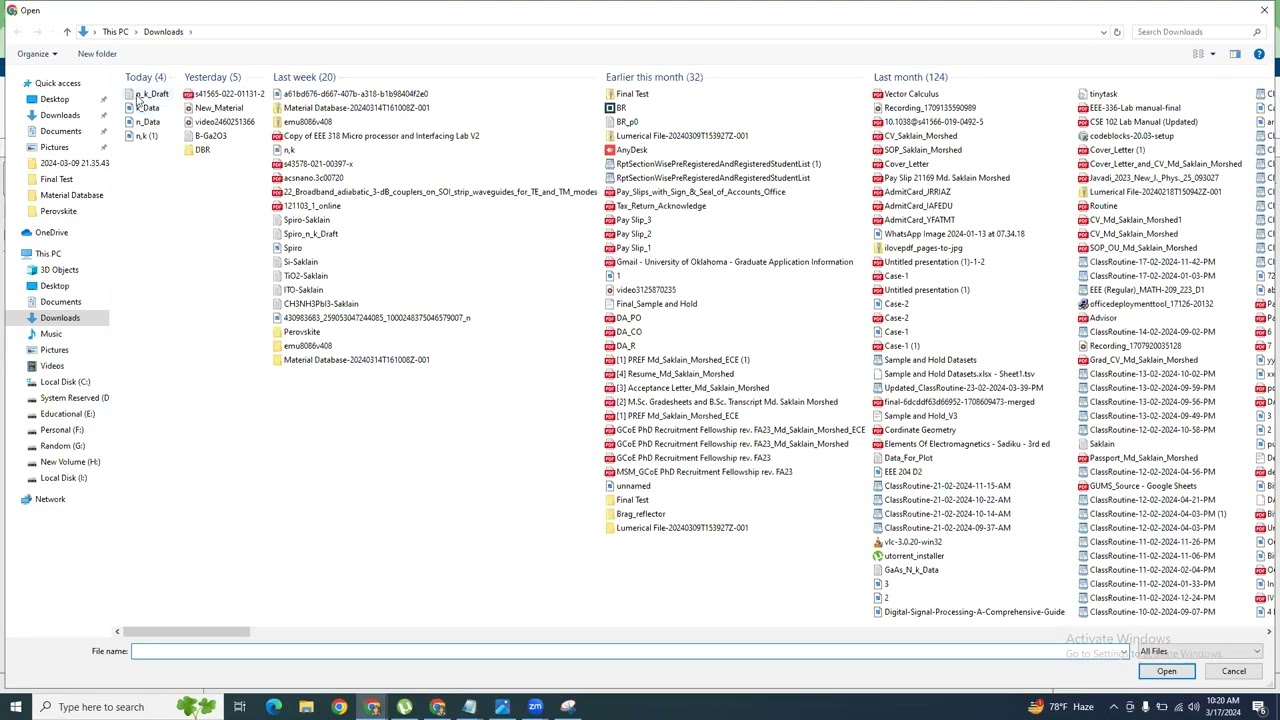Open Zoom from the taskbar
This screenshot has width=1280, height=720.
point(535,707)
